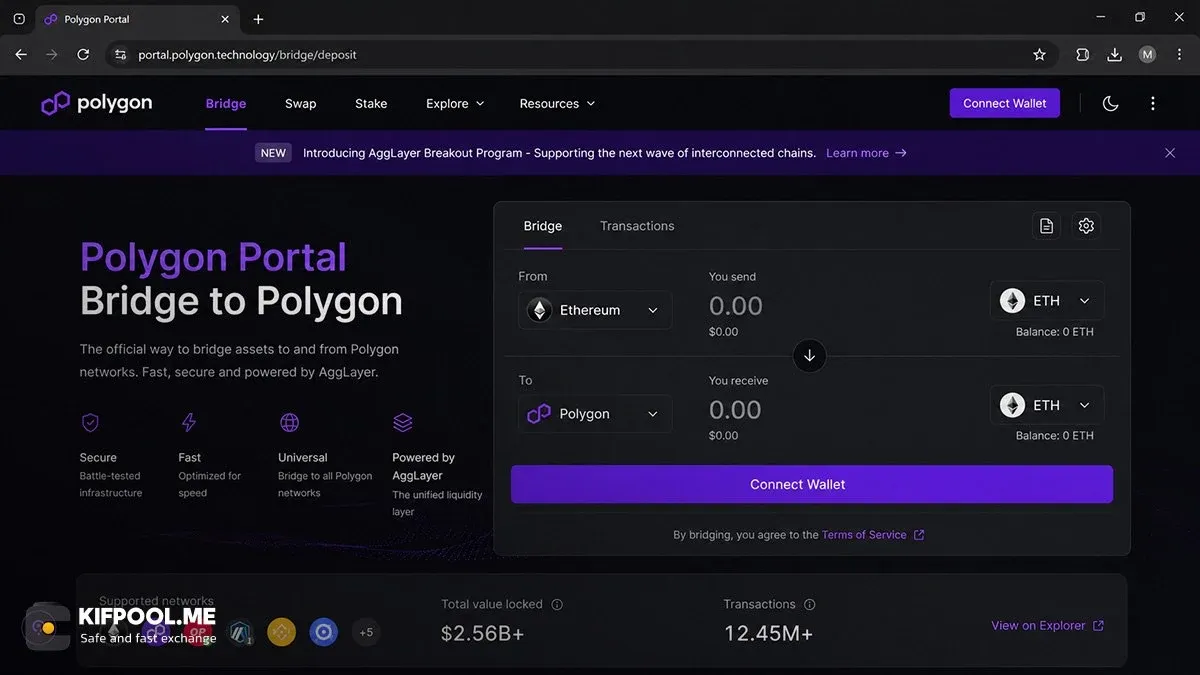
Task: View site information icon in address bar
Action: (121, 55)
